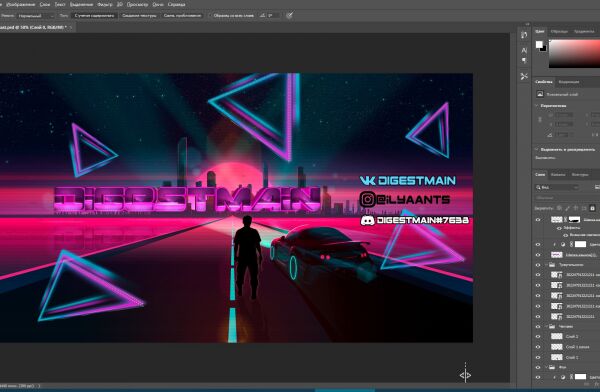Click the adjustment icon of the layer above the purple text layer
Viewport: 600px width, 392px height.
[562, 244]
